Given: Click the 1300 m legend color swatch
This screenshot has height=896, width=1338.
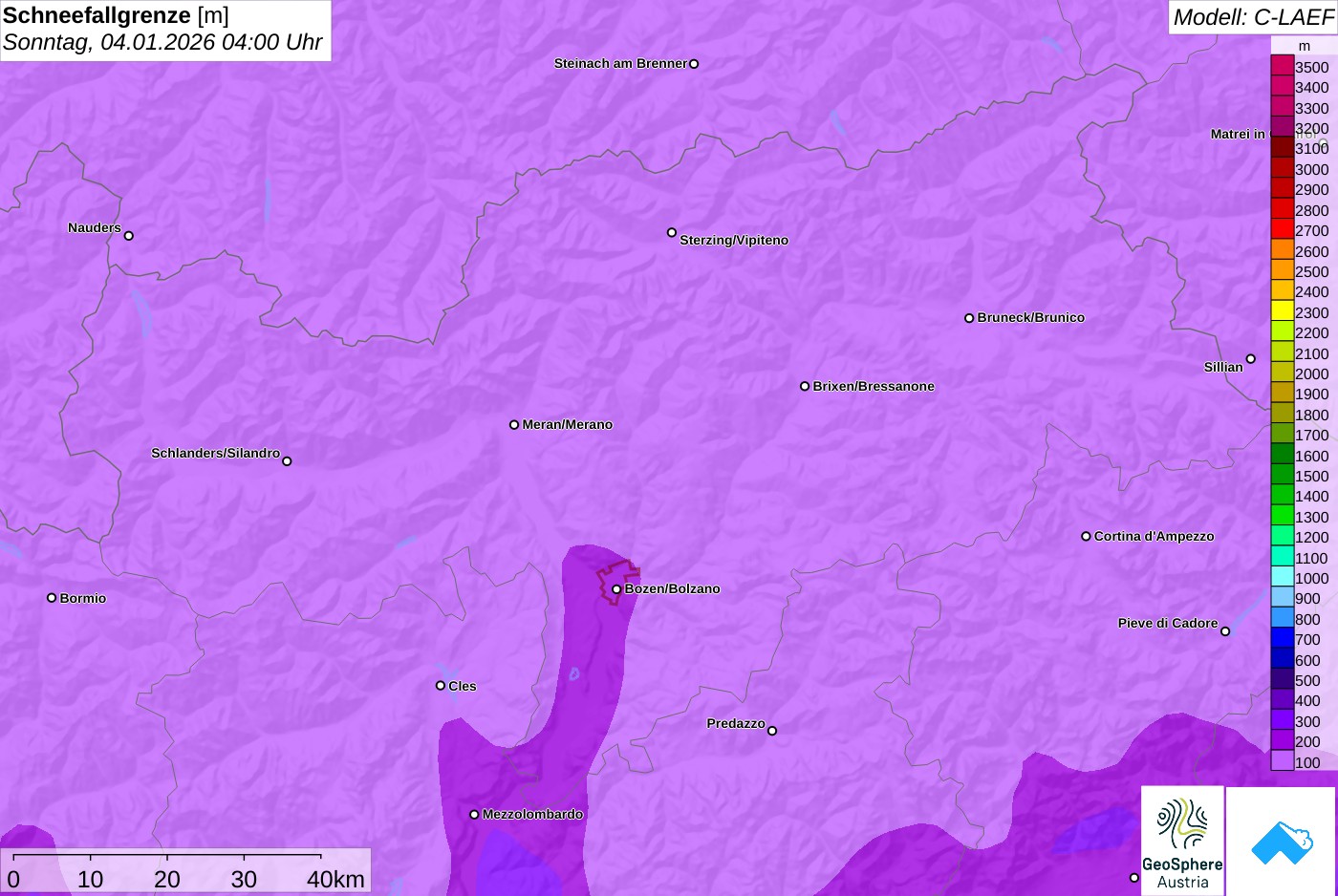Looking at the screenshot, I should coord(1282,516).
